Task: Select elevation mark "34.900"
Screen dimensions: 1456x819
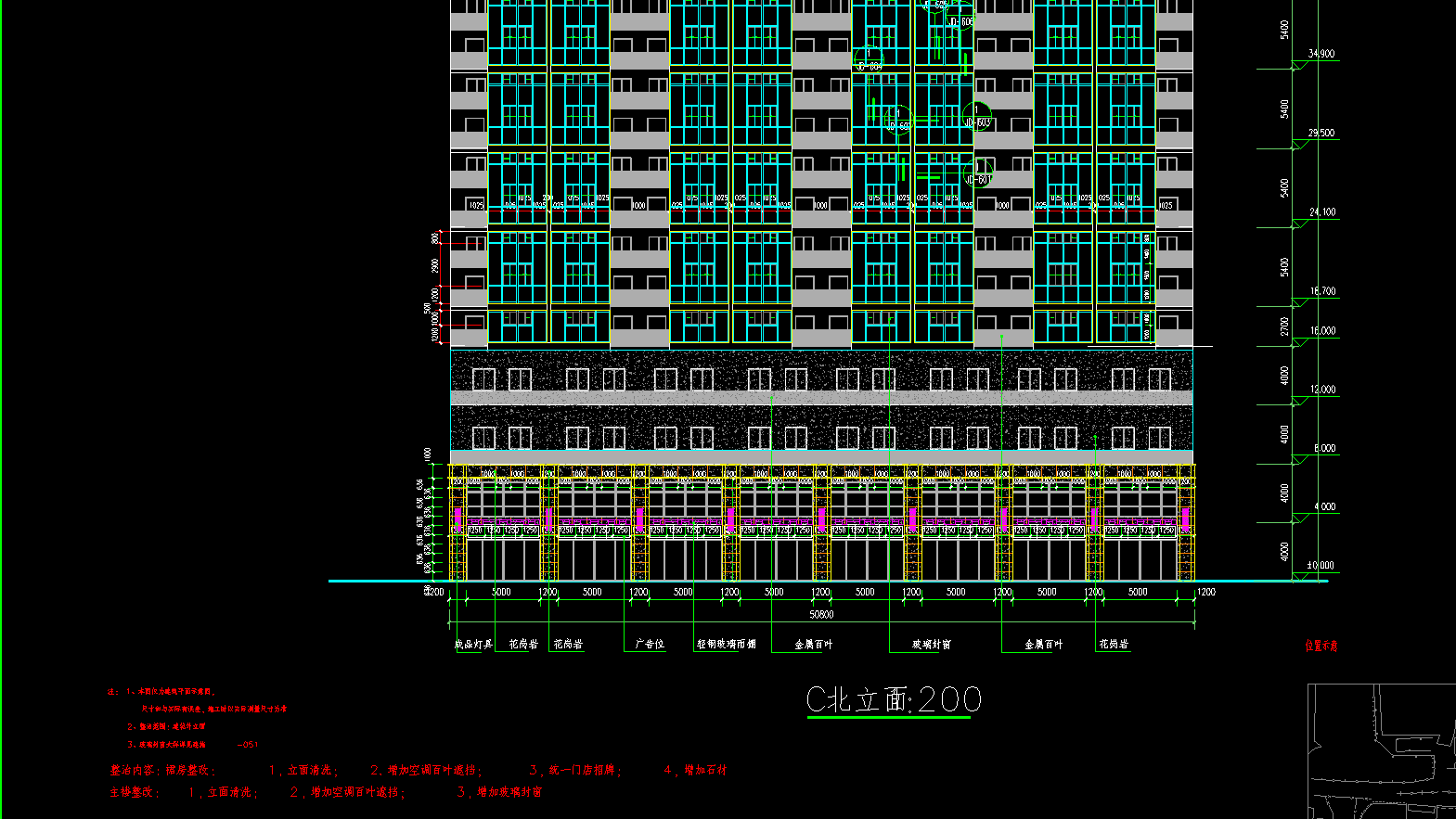Action: pos(1321,54)
